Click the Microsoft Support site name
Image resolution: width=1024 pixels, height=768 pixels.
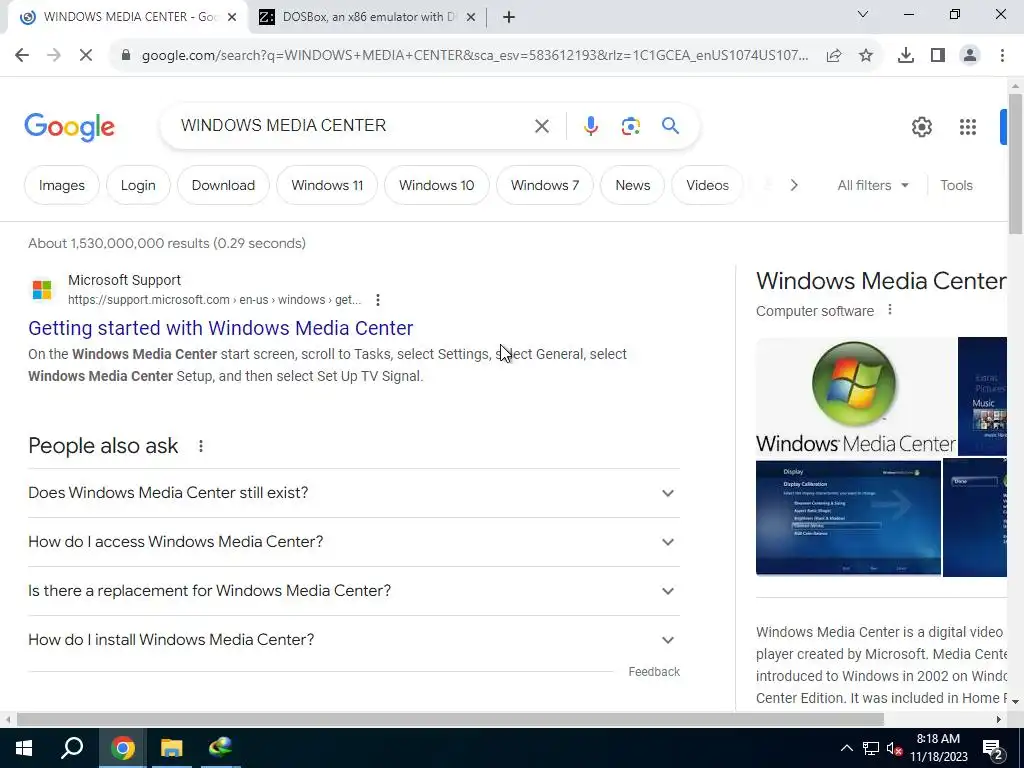pos(124,280)
